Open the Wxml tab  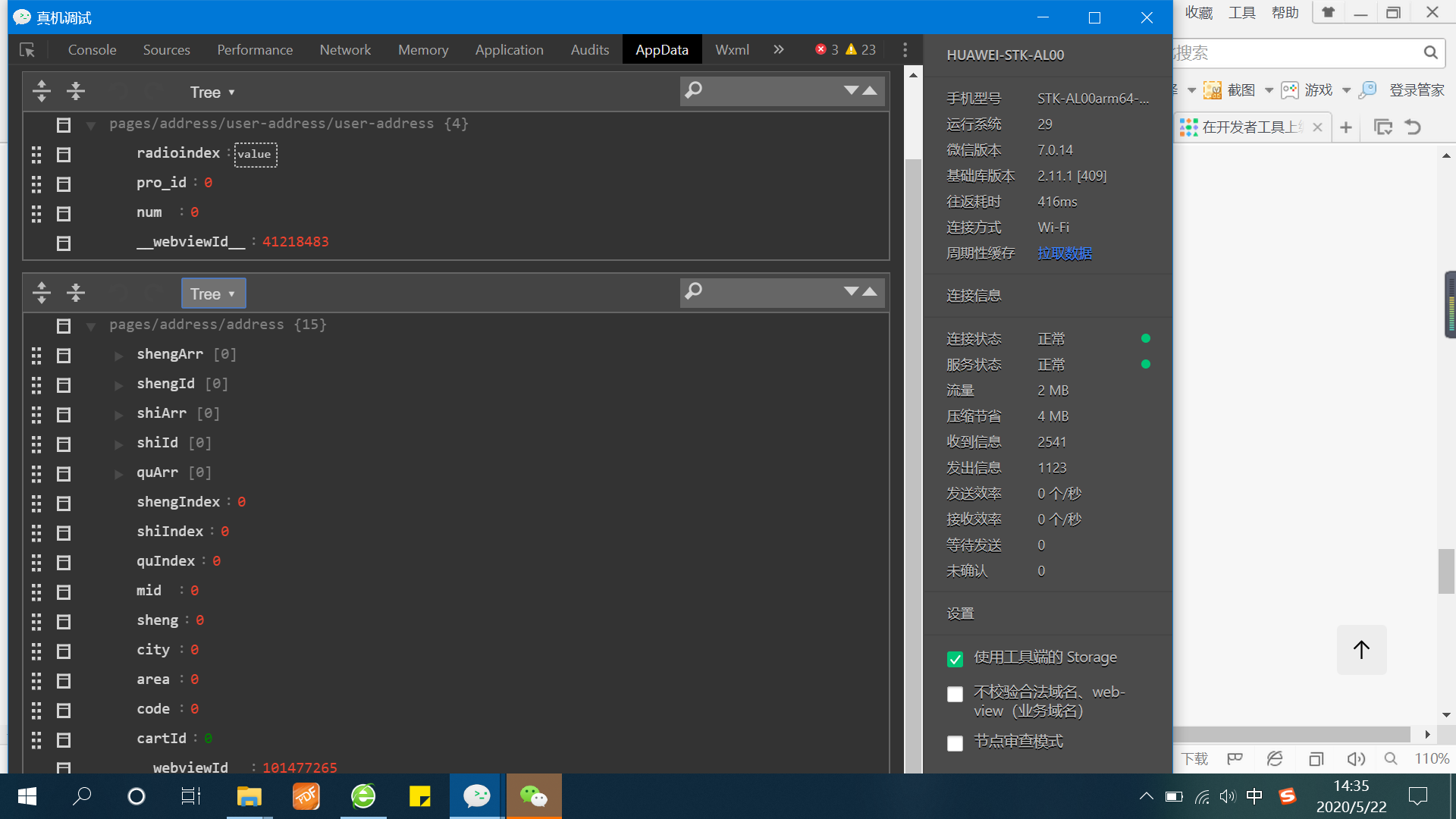pos(732,50)
